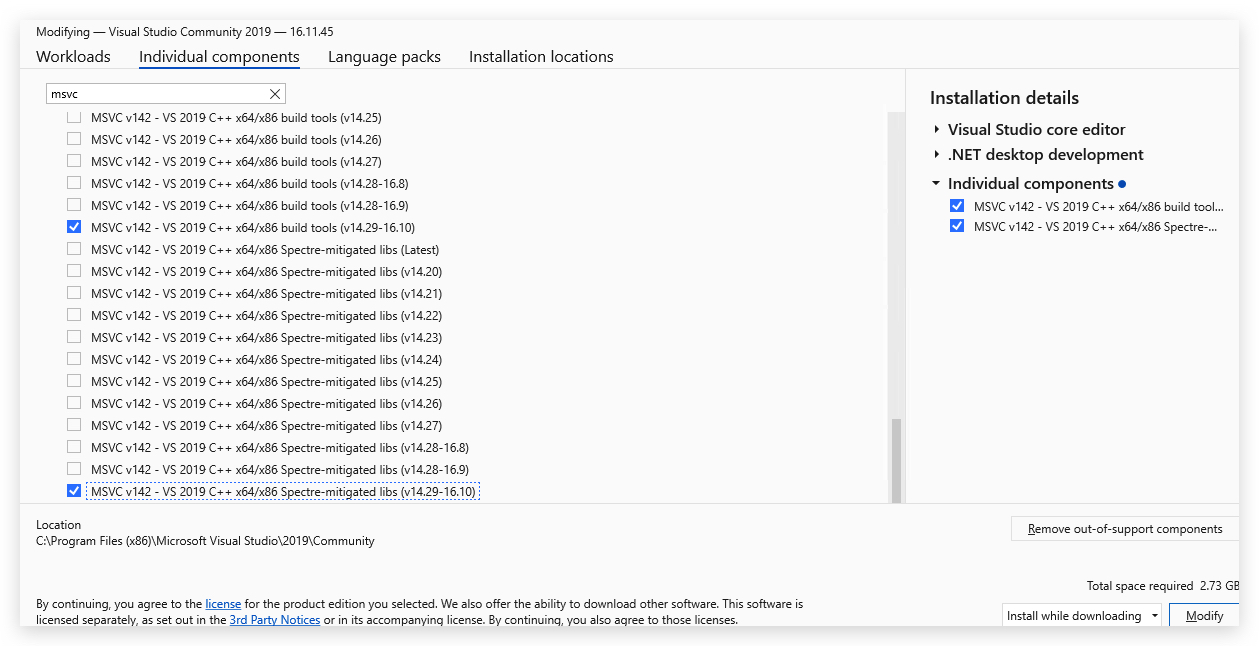Screen dimensions: 1259x646
Task: Select Spectre-mitigated libs (v14.27) checkbox
Action: pyautogui.click(x=74, y=426)
